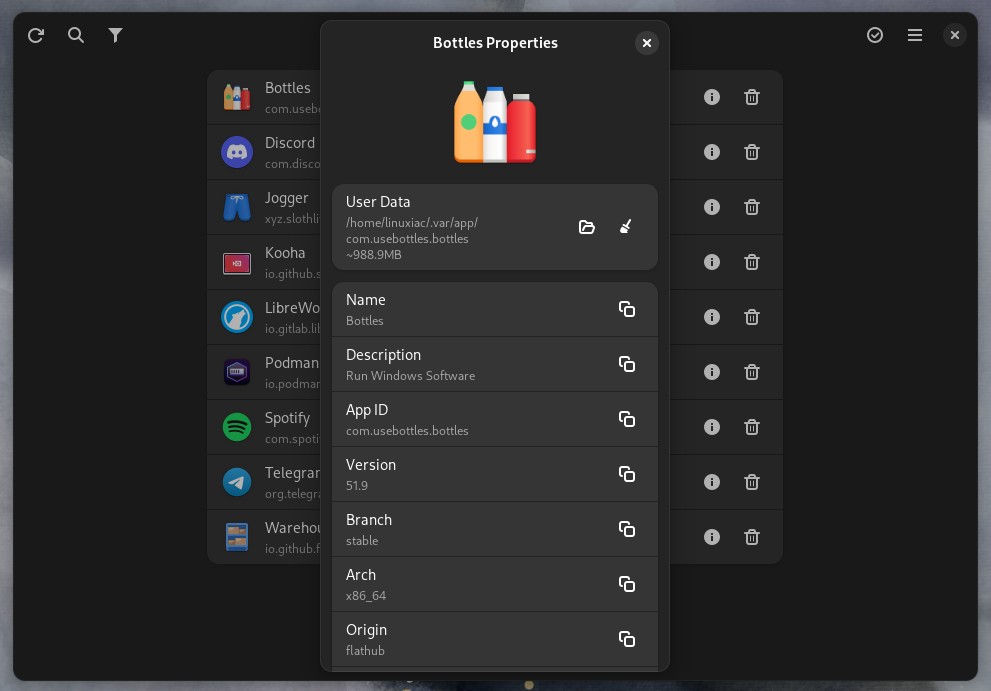Copy the Description value

point(626,364)
